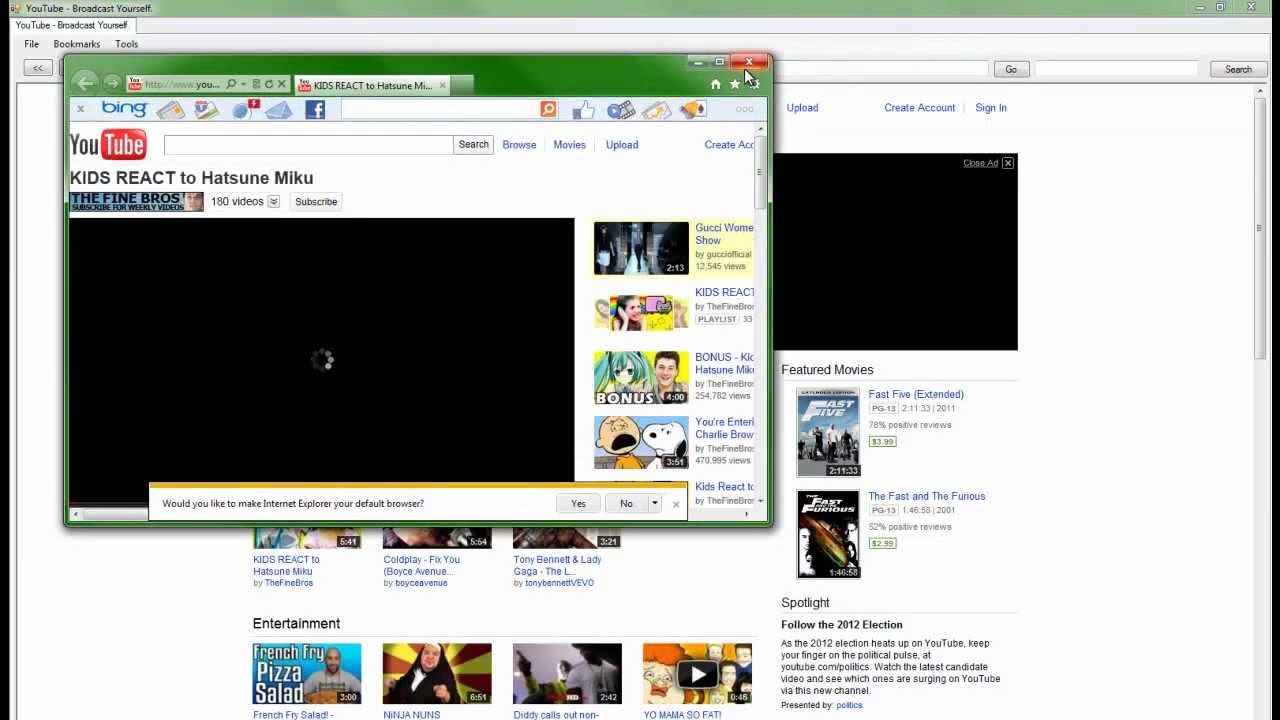The image size is (1280, 720).
Task: Expand the 180 videos dropdown arrow
Action: coord(273,202)
